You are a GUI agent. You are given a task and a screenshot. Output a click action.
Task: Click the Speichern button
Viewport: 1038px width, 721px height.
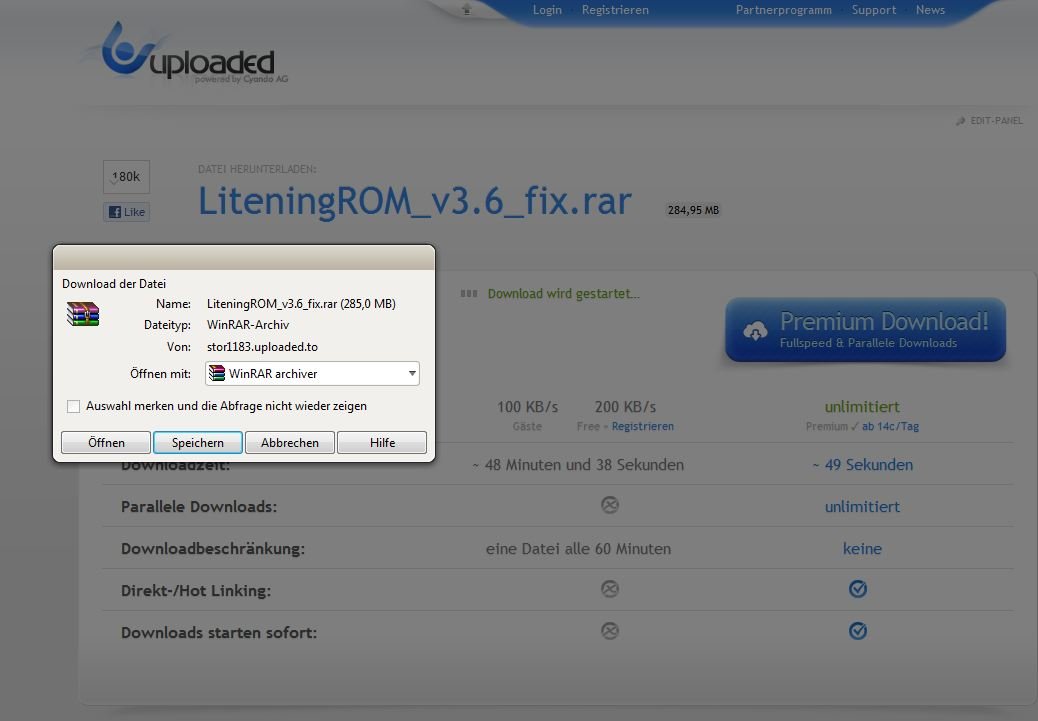point(198,442)
